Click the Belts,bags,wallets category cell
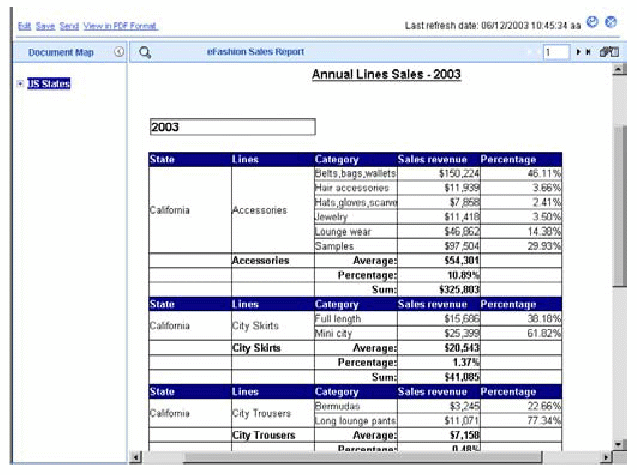637x475 pixels. pyautogui.click(x=355, y=174)
